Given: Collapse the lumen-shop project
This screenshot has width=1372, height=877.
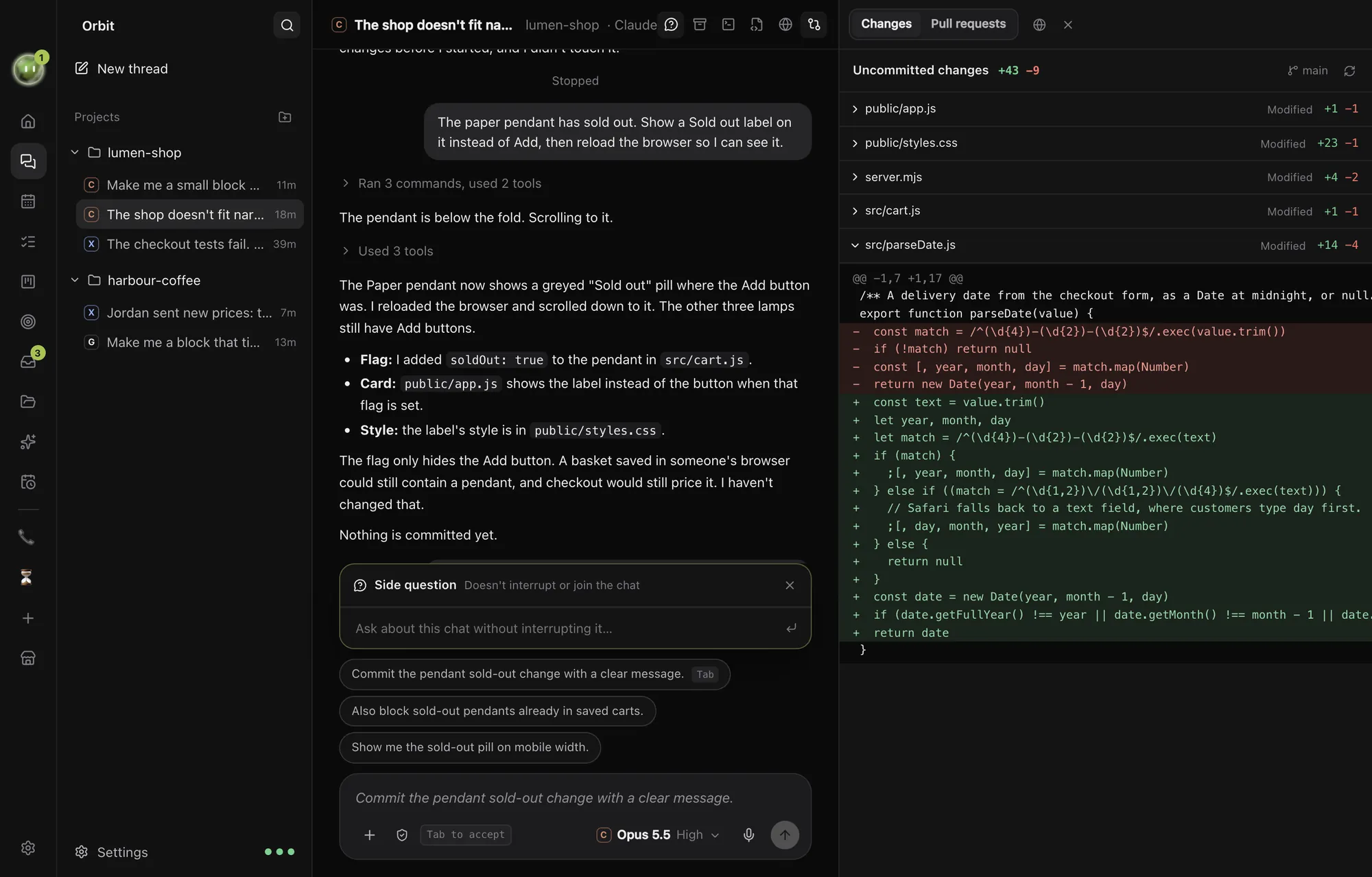Looking at the screenshot, I should [75, 152].
